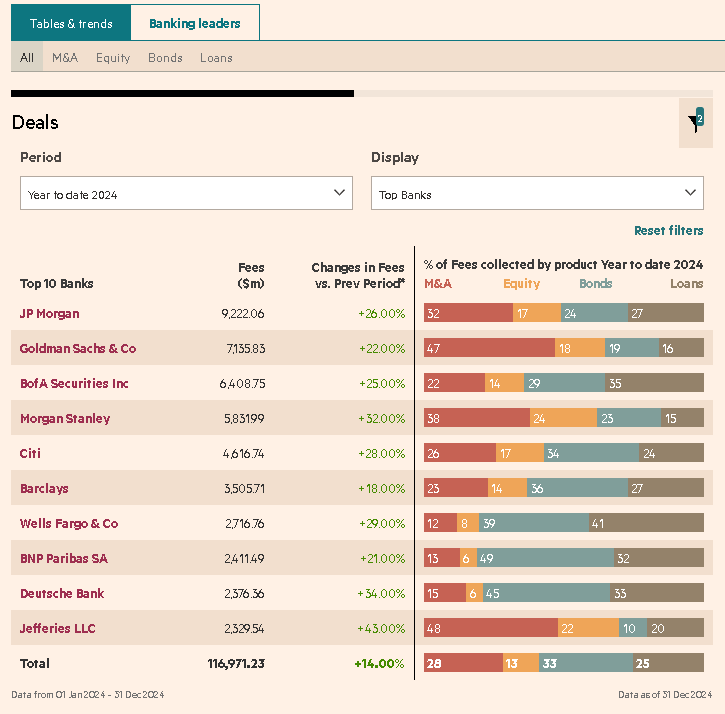Open the Display dropdown Top Banks

coord(537,193)
